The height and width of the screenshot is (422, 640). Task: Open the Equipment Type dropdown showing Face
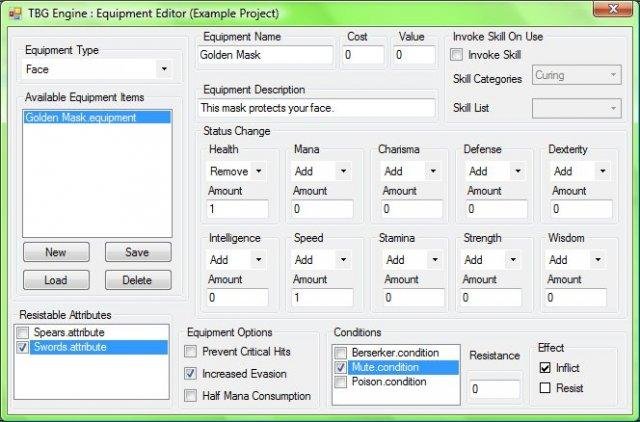pos(97,69)
